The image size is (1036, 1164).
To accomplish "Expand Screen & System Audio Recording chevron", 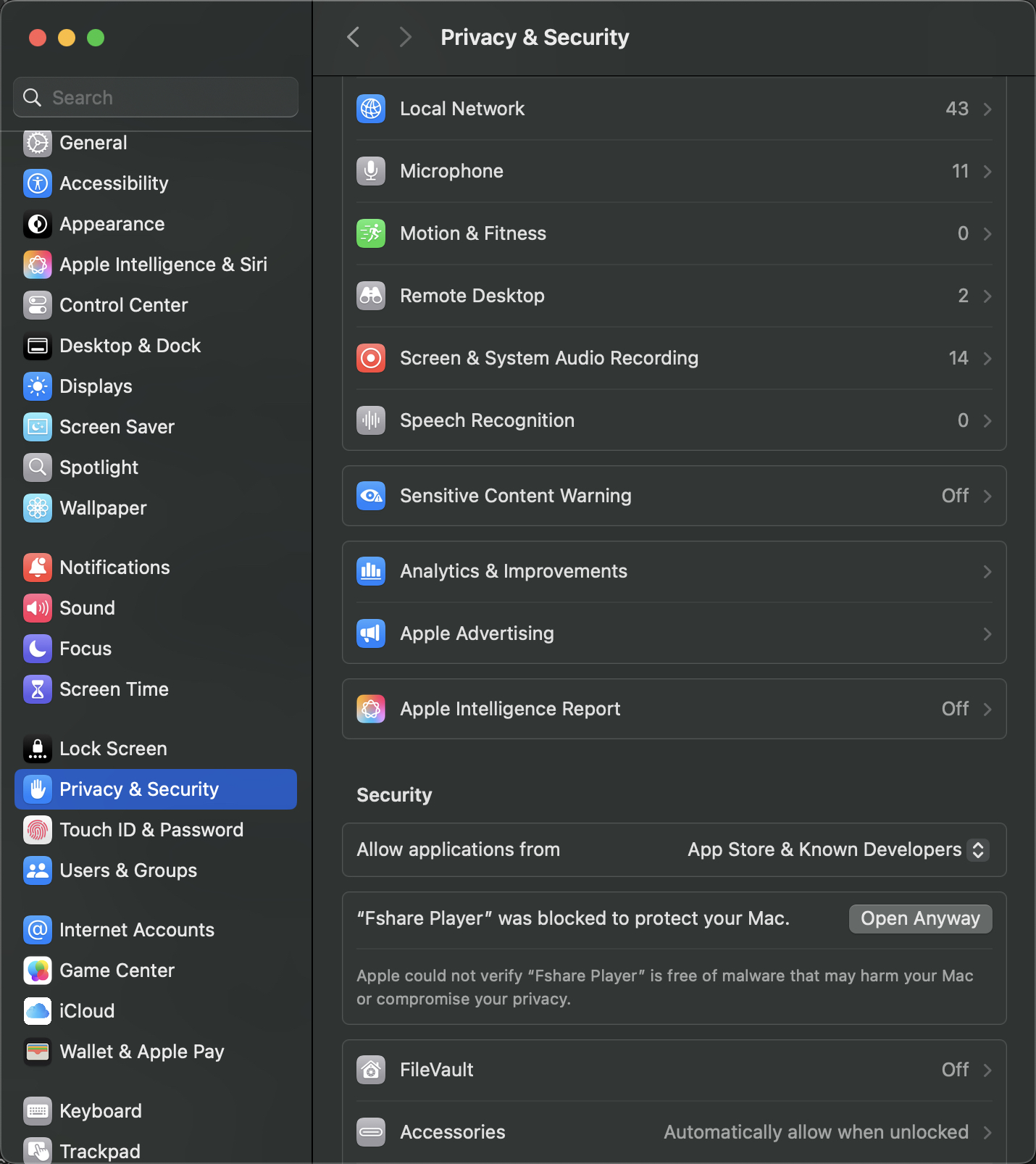I will [x=987, y=358].
